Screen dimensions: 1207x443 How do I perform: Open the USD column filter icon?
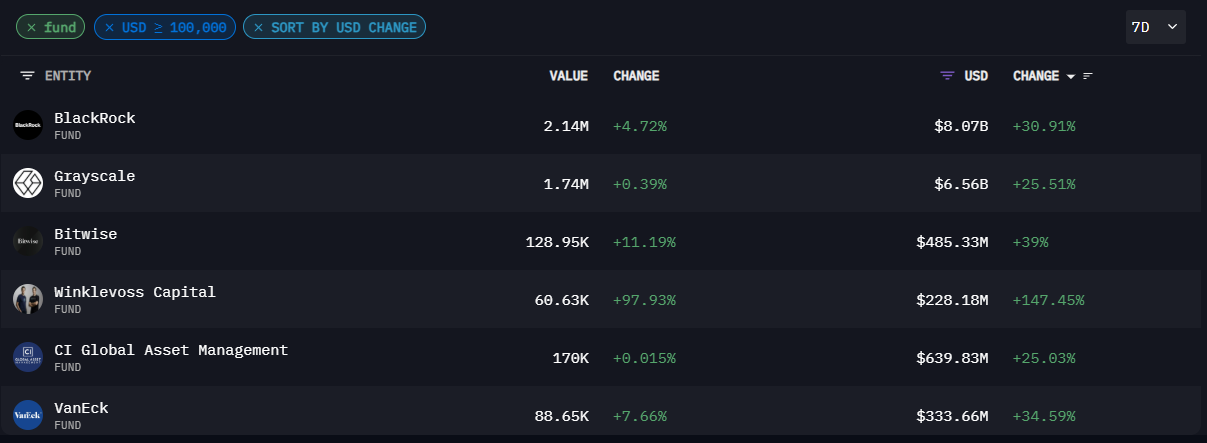[x=947, y=76]
